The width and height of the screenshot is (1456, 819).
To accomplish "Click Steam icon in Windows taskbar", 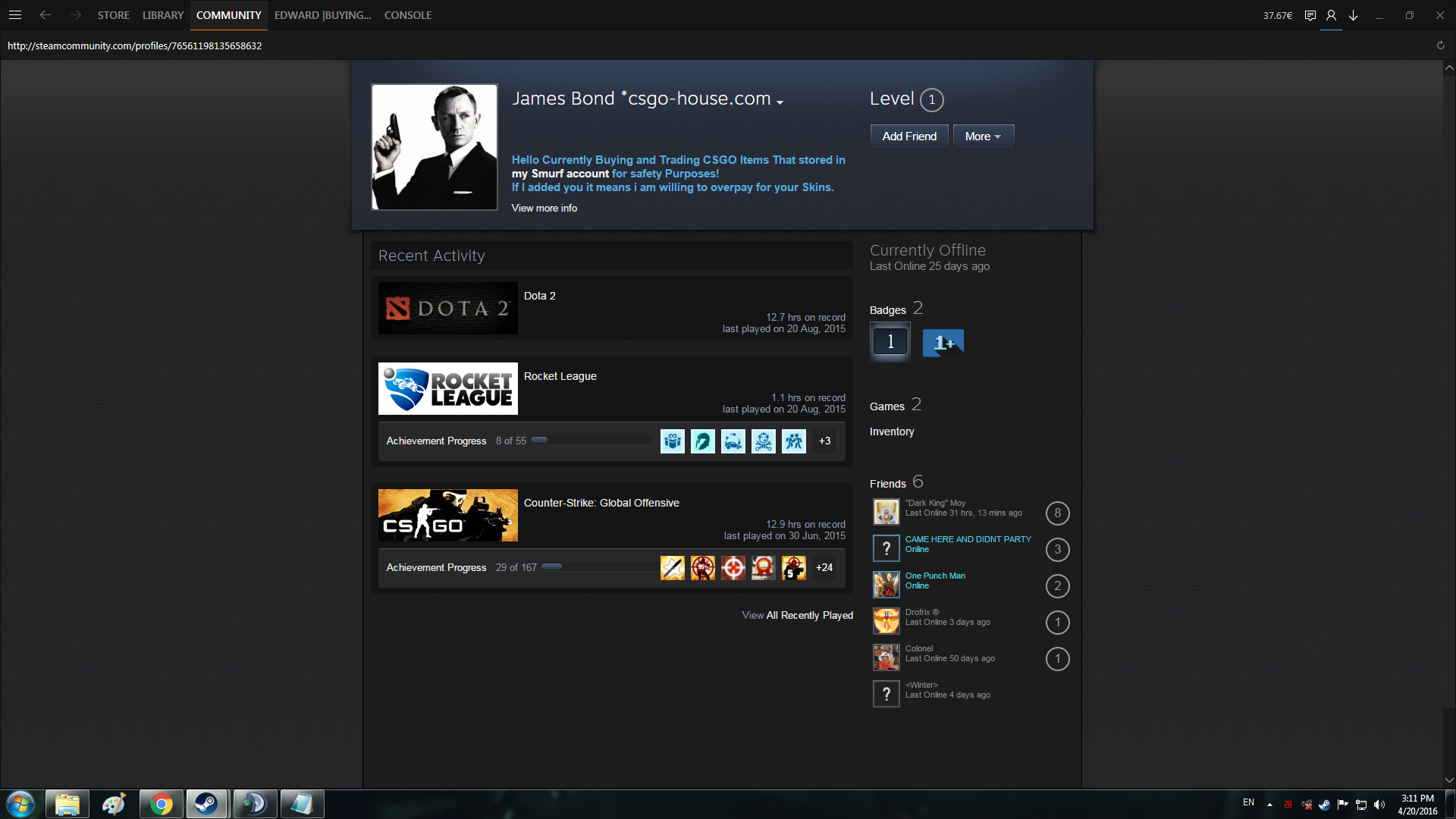I will [206, 804].
